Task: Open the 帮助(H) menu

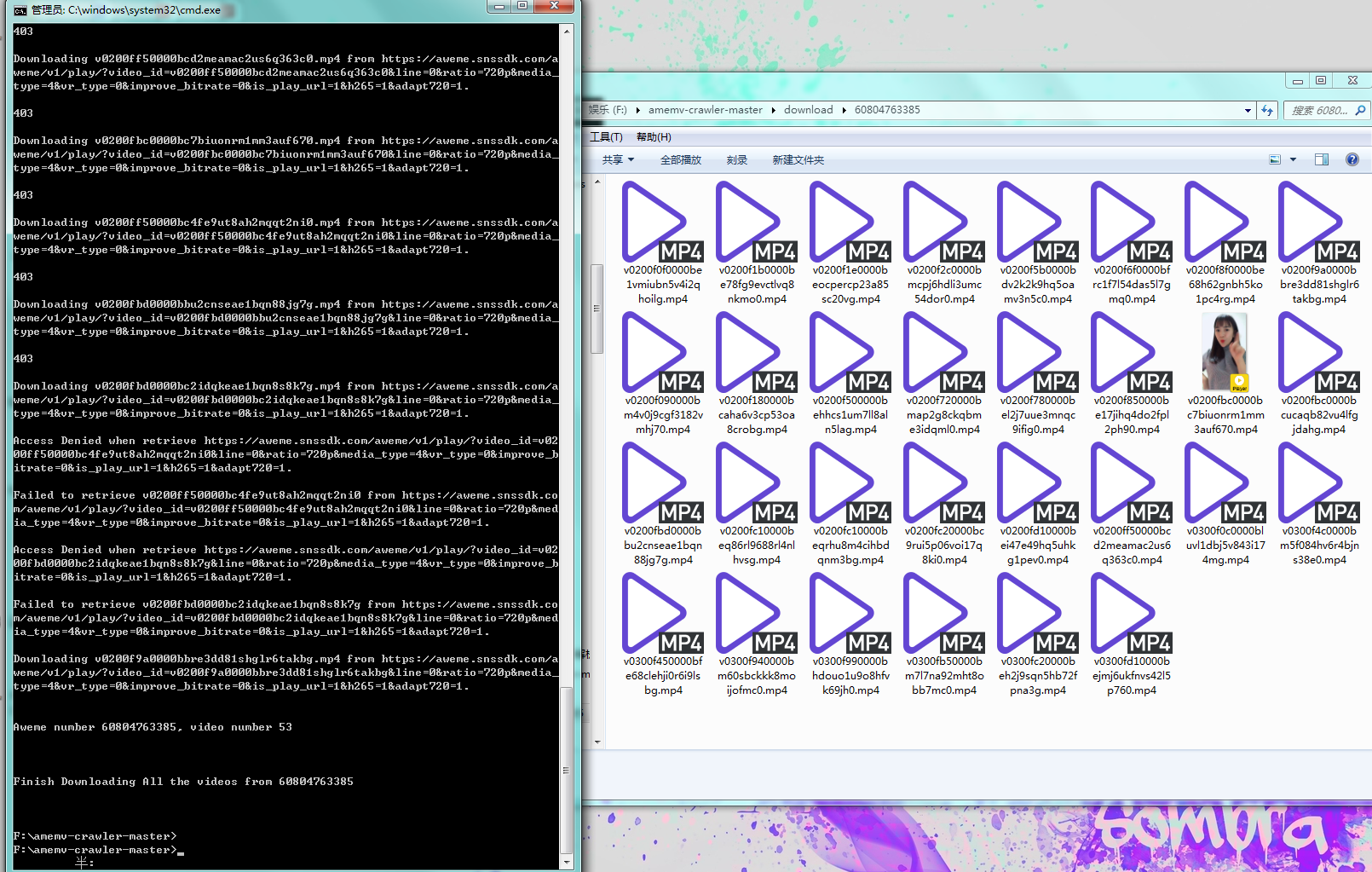Action: (654, 137)
